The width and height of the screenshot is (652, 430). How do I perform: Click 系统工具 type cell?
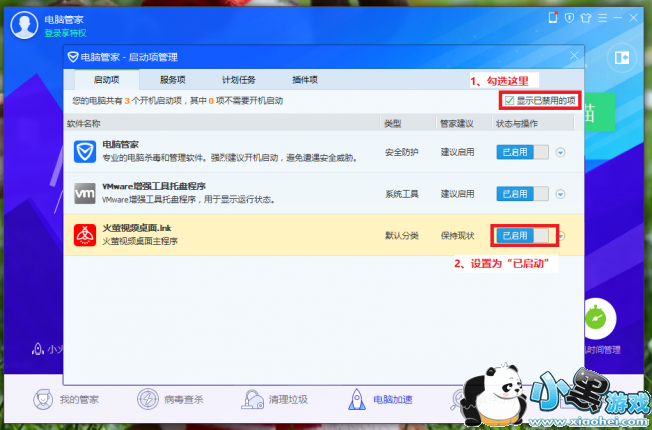(x=402, y=194)
